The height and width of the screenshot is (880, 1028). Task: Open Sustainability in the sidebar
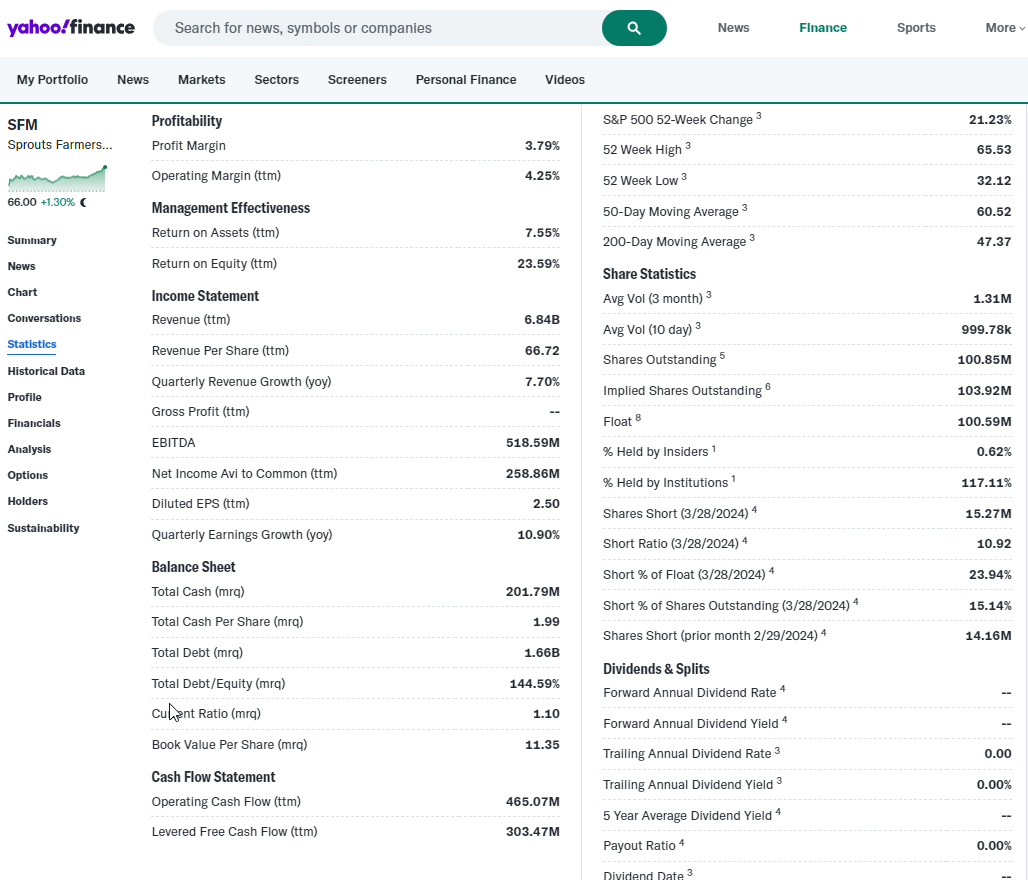(x=43, y=528)
